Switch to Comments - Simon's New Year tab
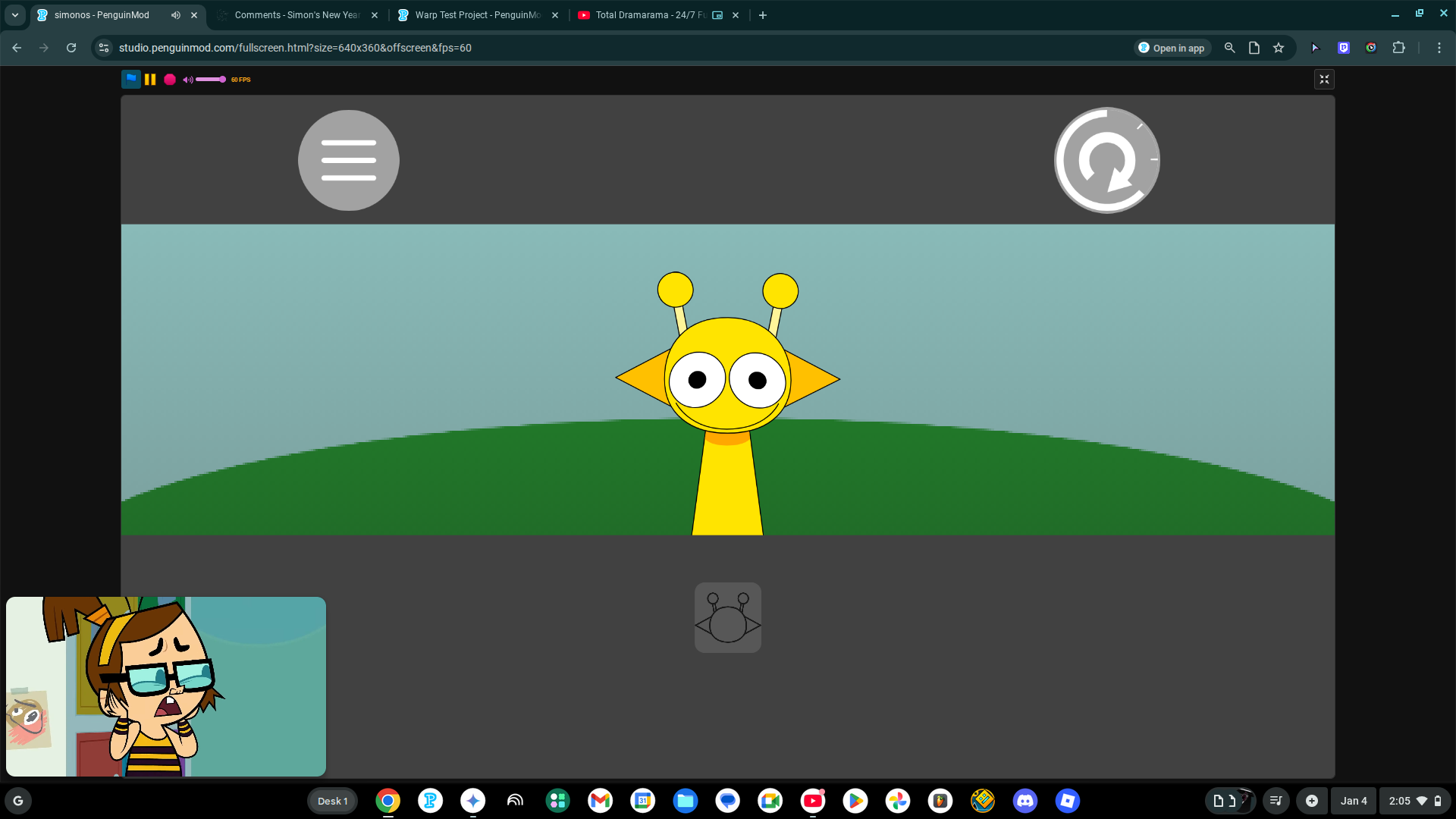The image size is (1456, 819). (x=296, y=15)
